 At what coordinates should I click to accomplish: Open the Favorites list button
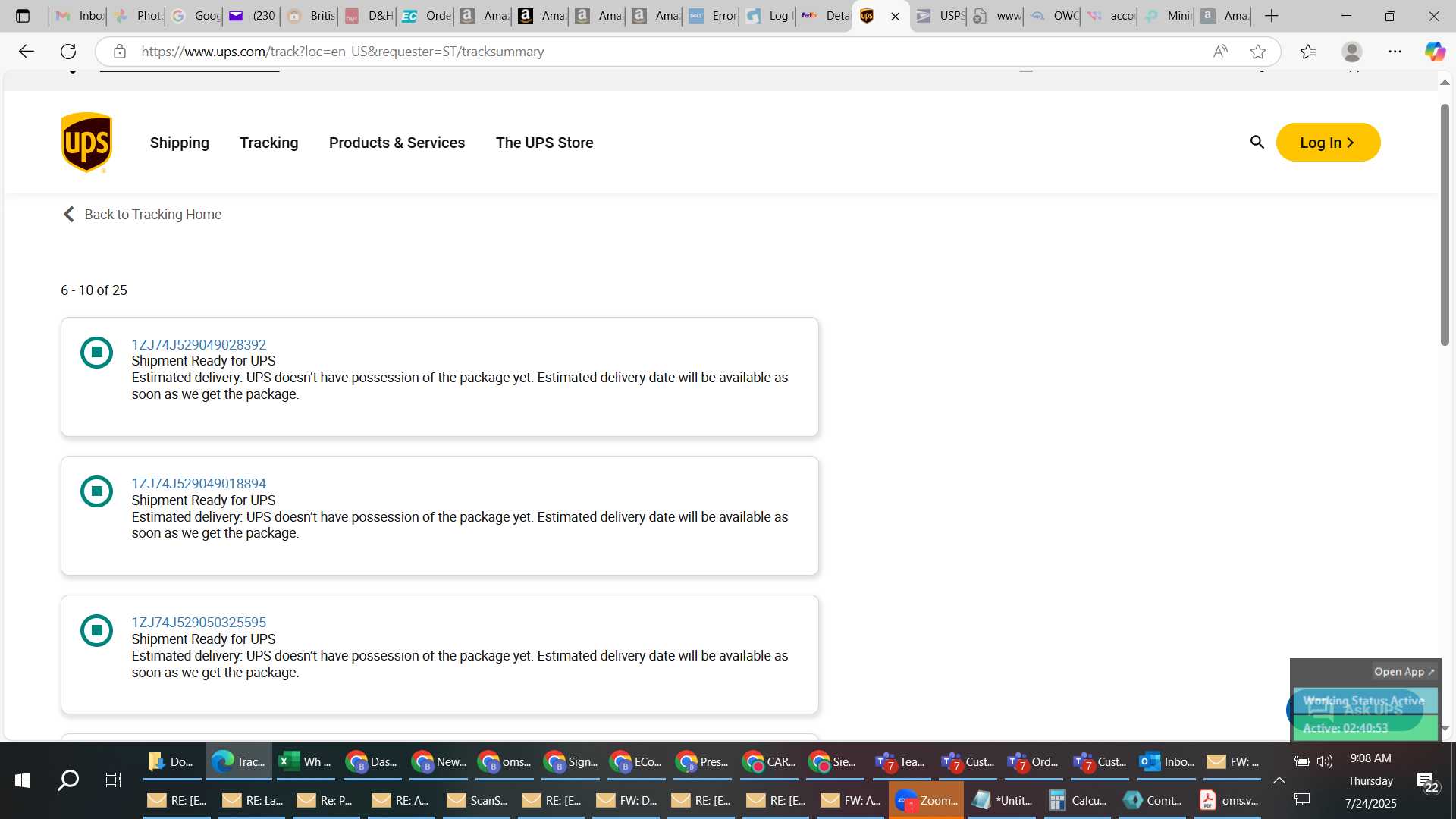1308,52
